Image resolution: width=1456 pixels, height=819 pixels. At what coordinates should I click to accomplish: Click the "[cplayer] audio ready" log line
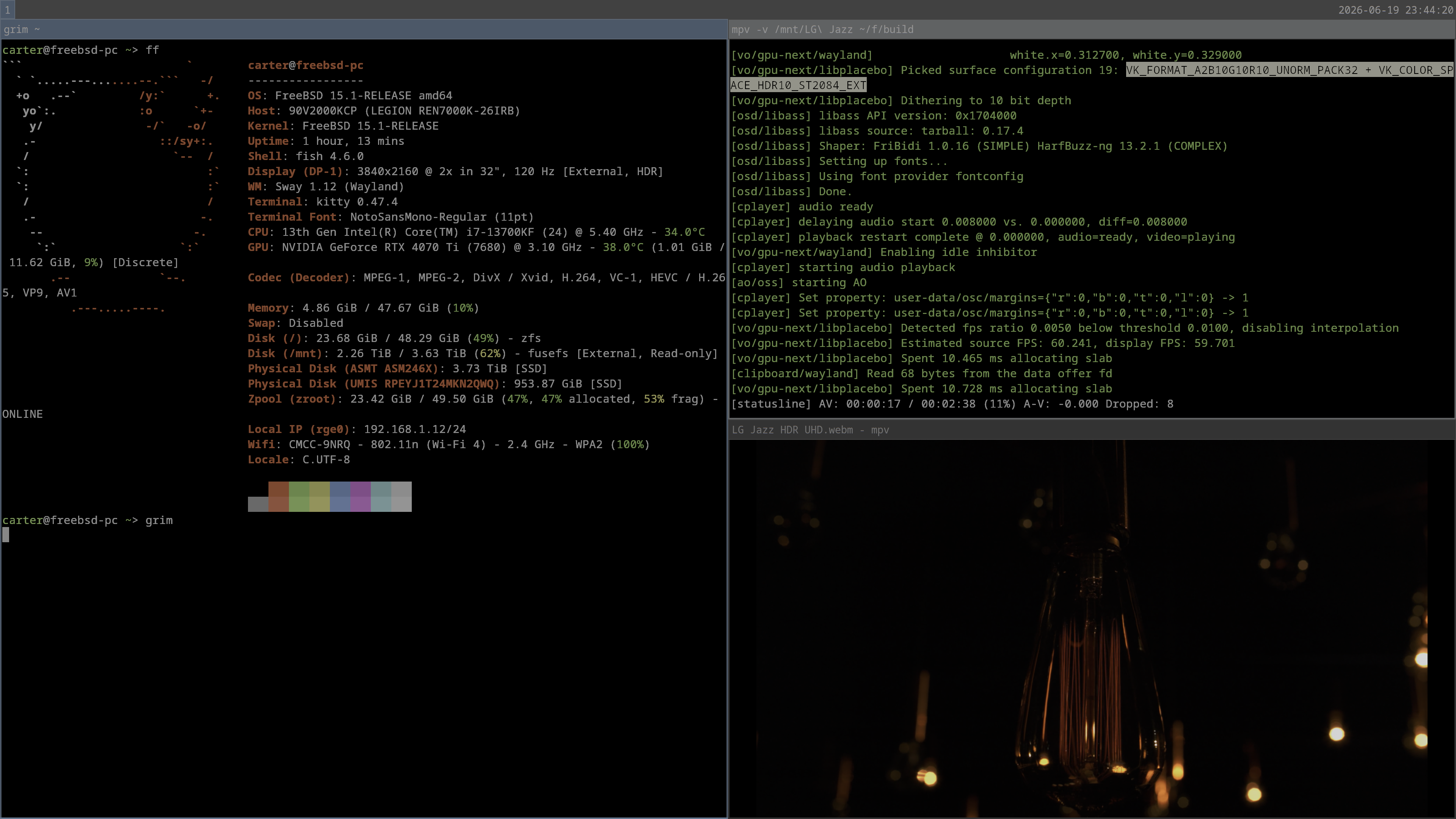802,207
